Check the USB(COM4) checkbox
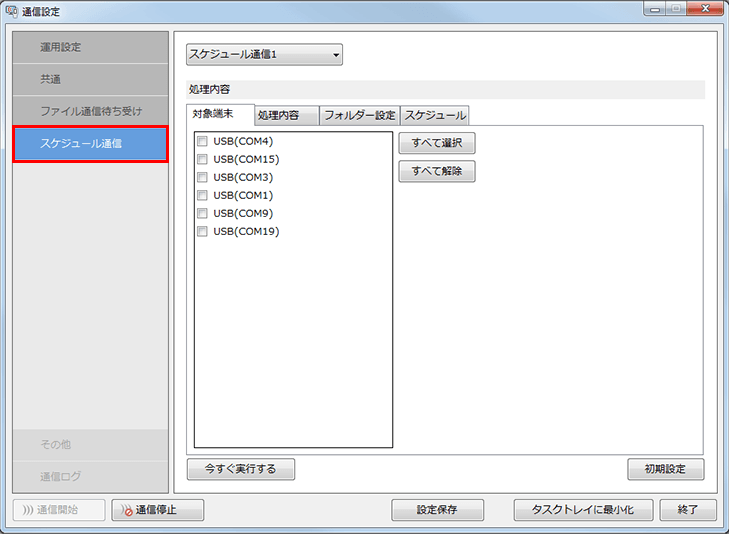This screenshot has width=730, height=534. (x=202, y=141)
